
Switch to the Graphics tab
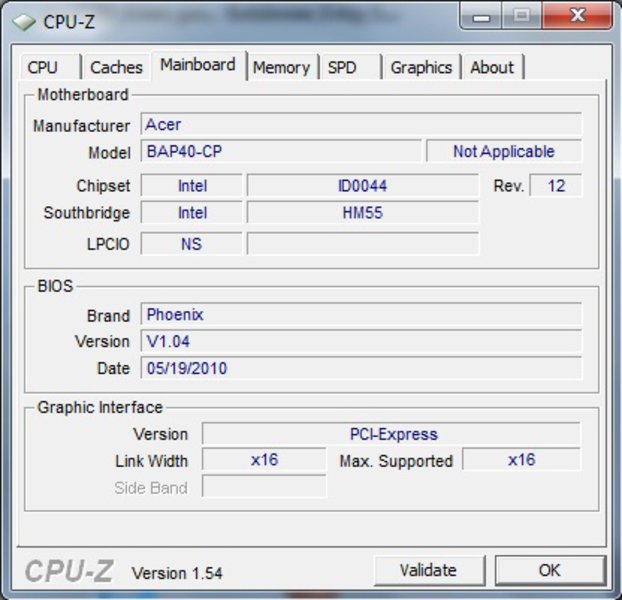pos(421,67)
